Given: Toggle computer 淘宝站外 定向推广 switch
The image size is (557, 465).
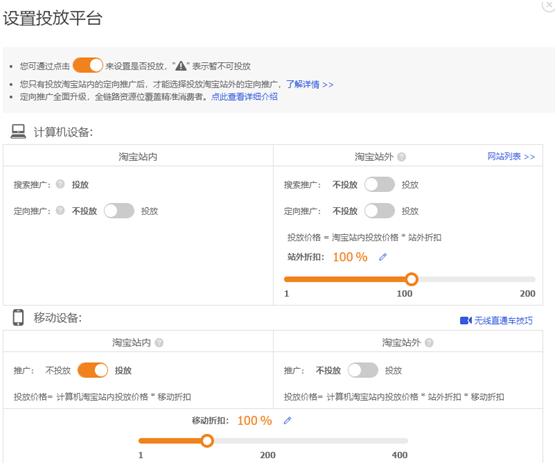Looking at the screenshot, I should click(x=379, y=211).
